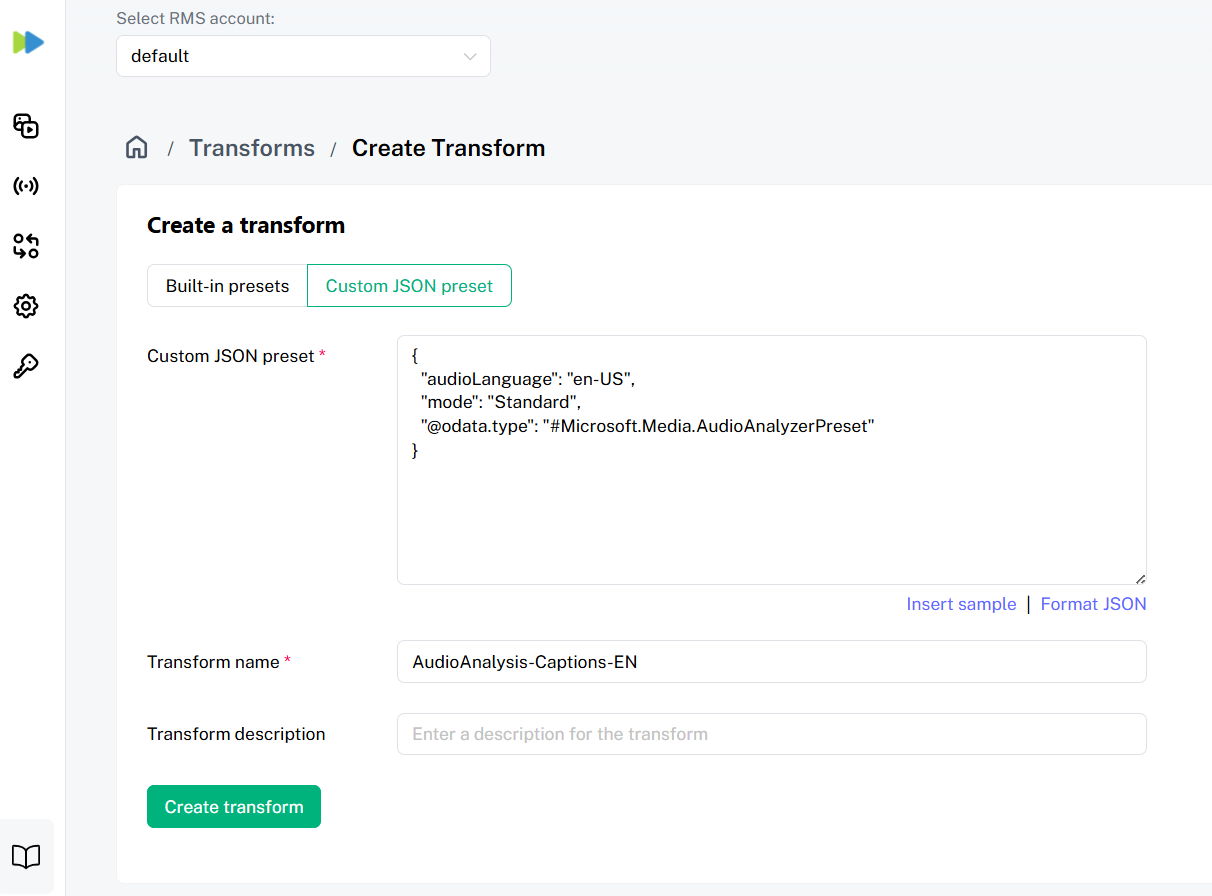Open the settings gear in the sidebar
Image resolution: width=1212 pixels, height=896 pixels.
(26, 306)
